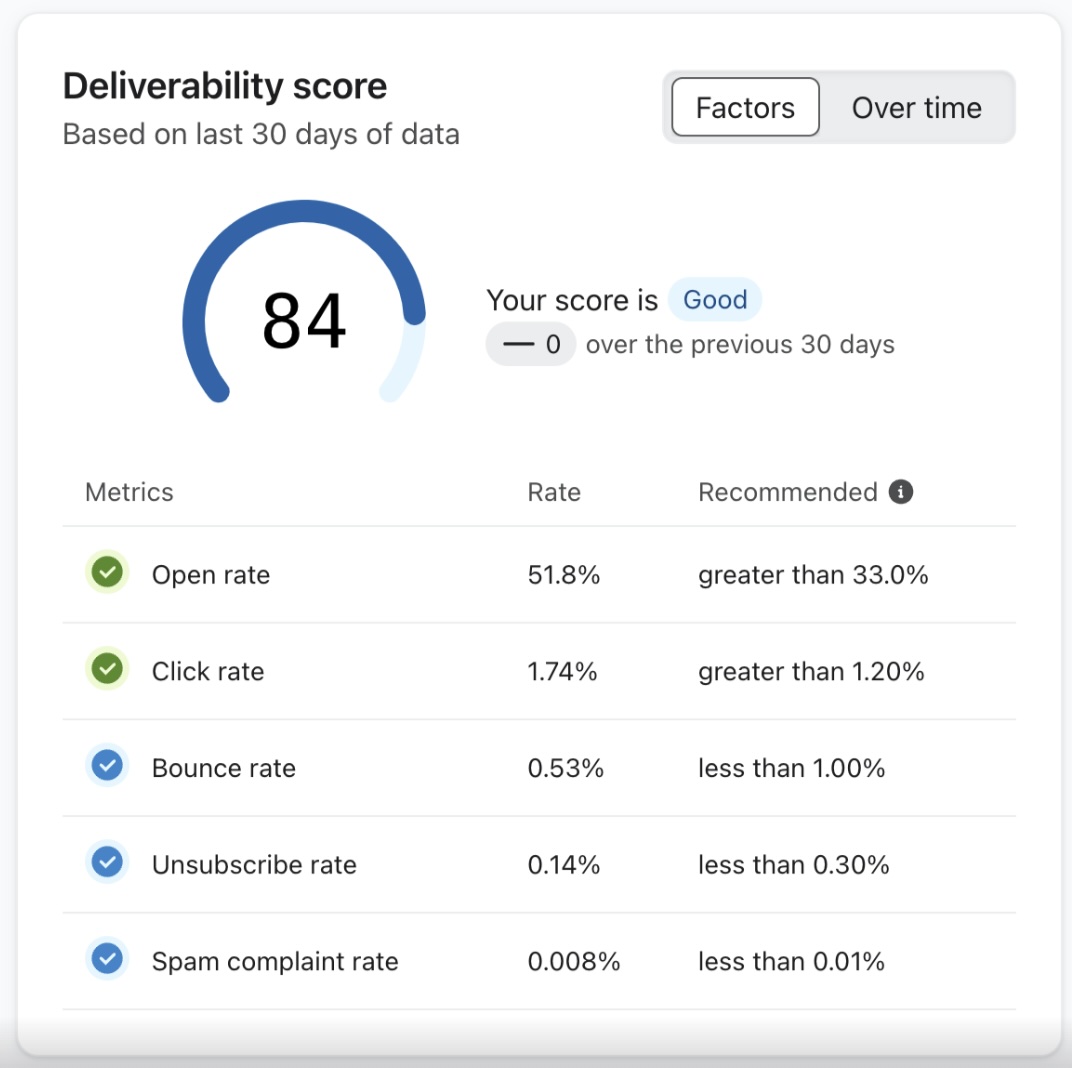Open the Recommended column info tooltip icon
This screenshot has height=1068, width=1072.
coord(899,491)
